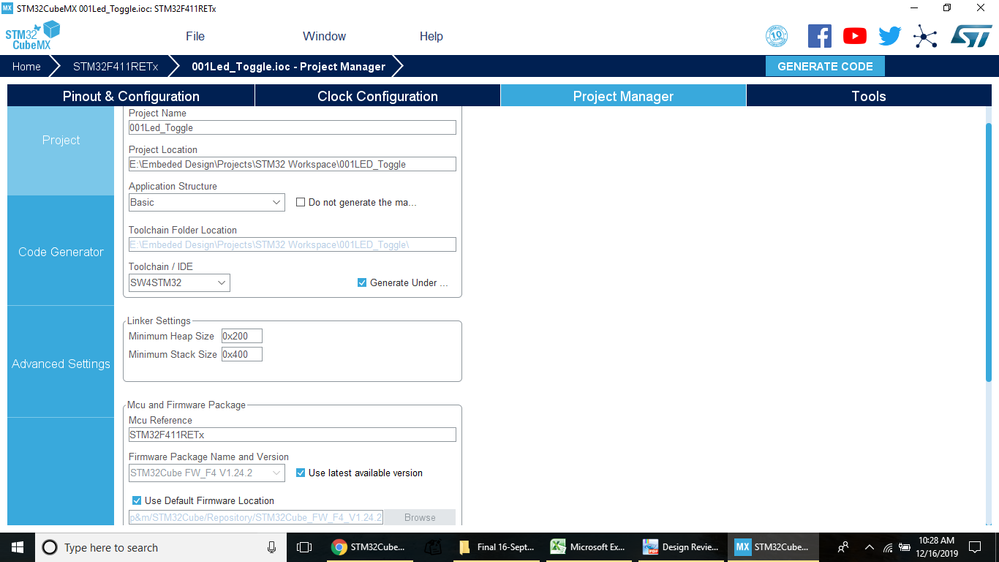
Task: Switch to the Clock Configuration tab
Action: click(378, 96)
